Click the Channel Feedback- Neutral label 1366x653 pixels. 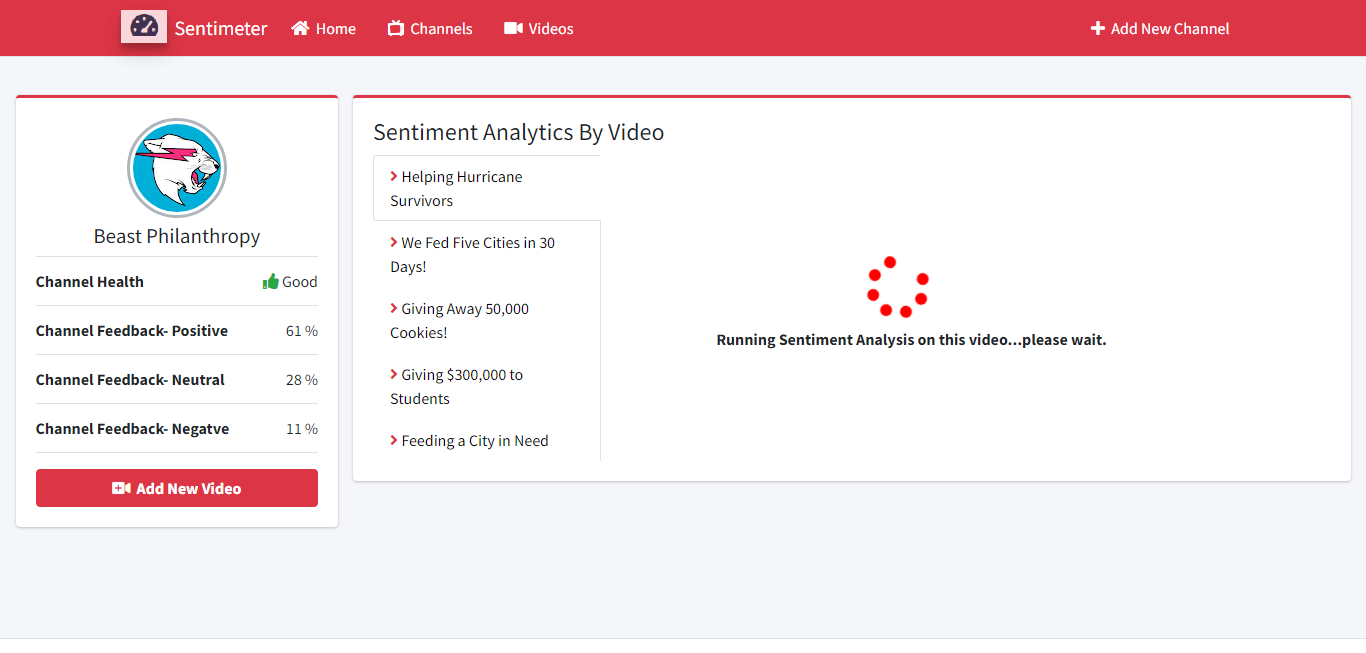[130, 380]
